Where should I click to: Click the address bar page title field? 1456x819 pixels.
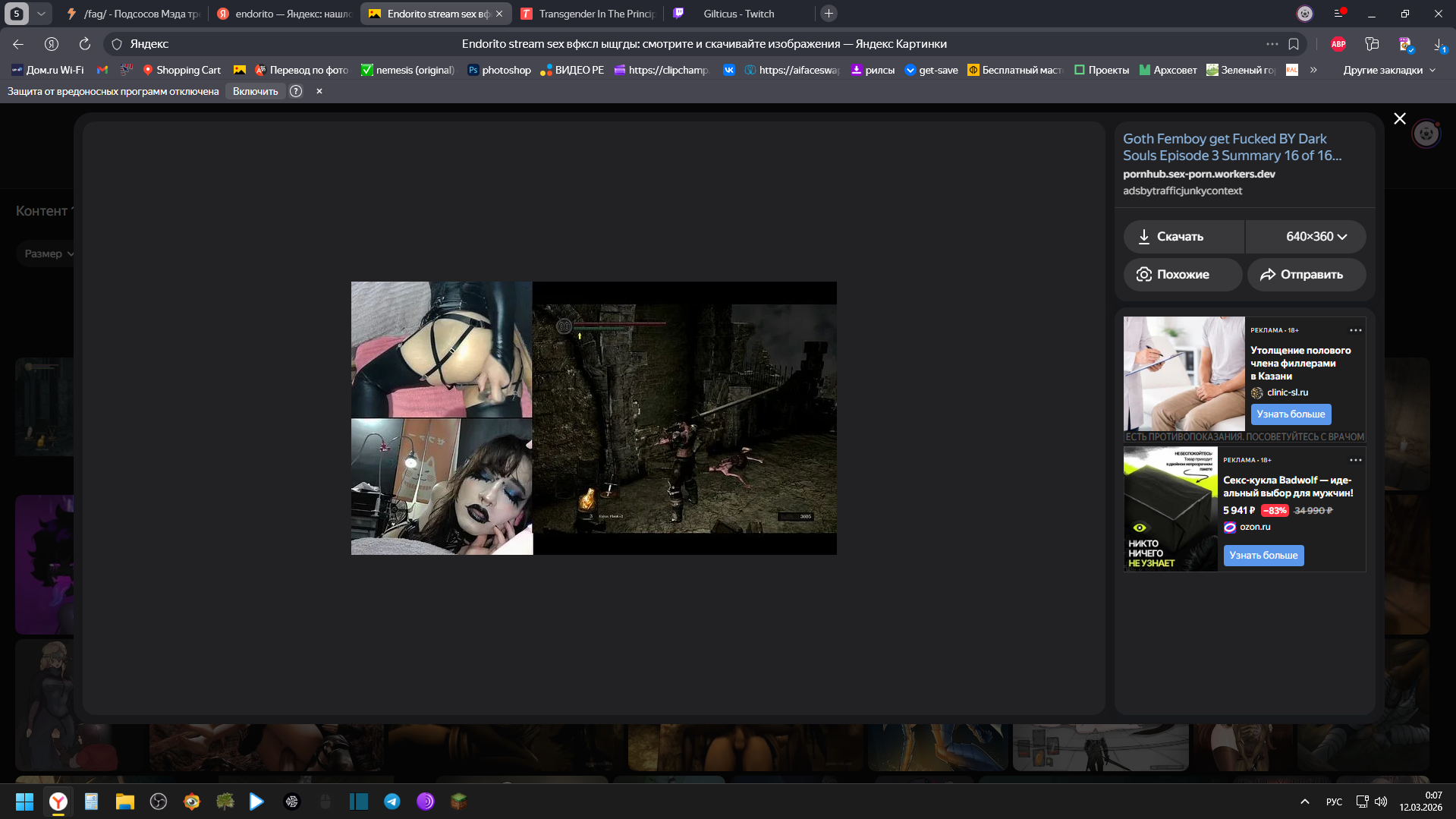704,44
